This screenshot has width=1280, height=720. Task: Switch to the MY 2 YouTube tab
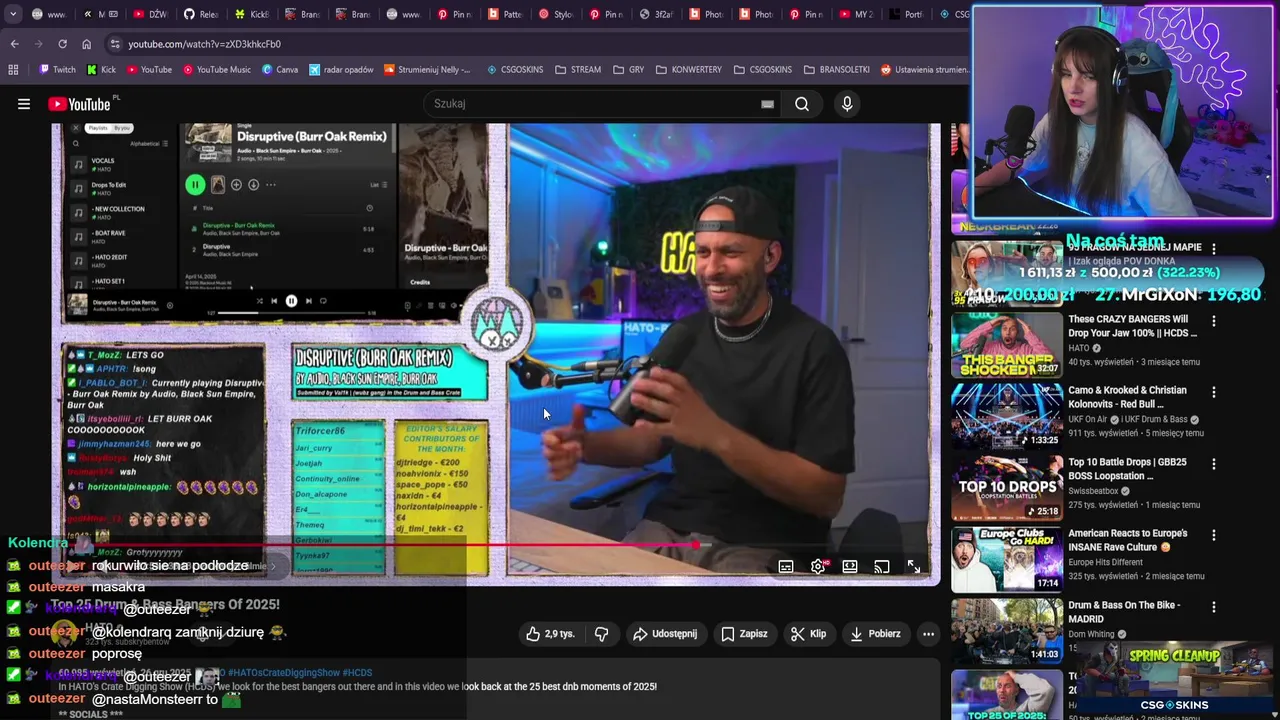tap(859, 14)
